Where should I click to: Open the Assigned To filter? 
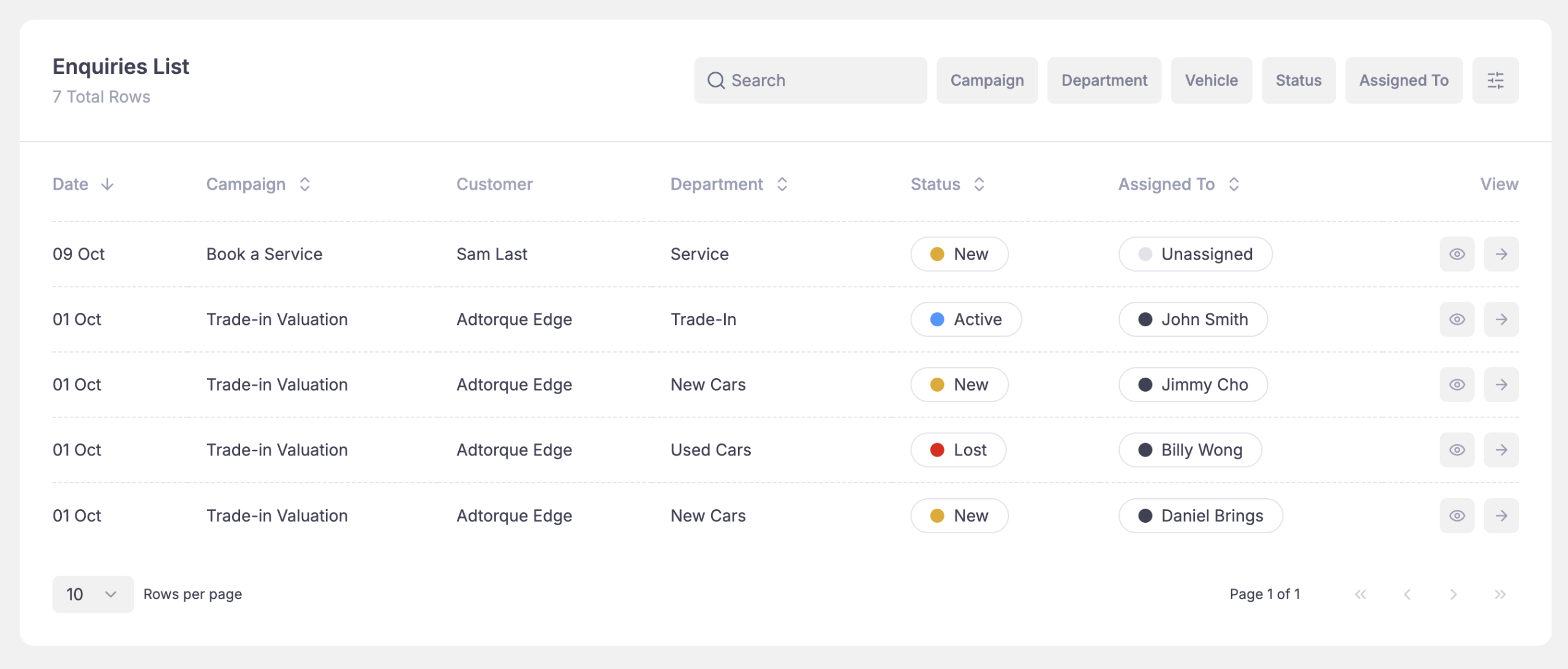pyautogui.click(x=1403, y=80)
